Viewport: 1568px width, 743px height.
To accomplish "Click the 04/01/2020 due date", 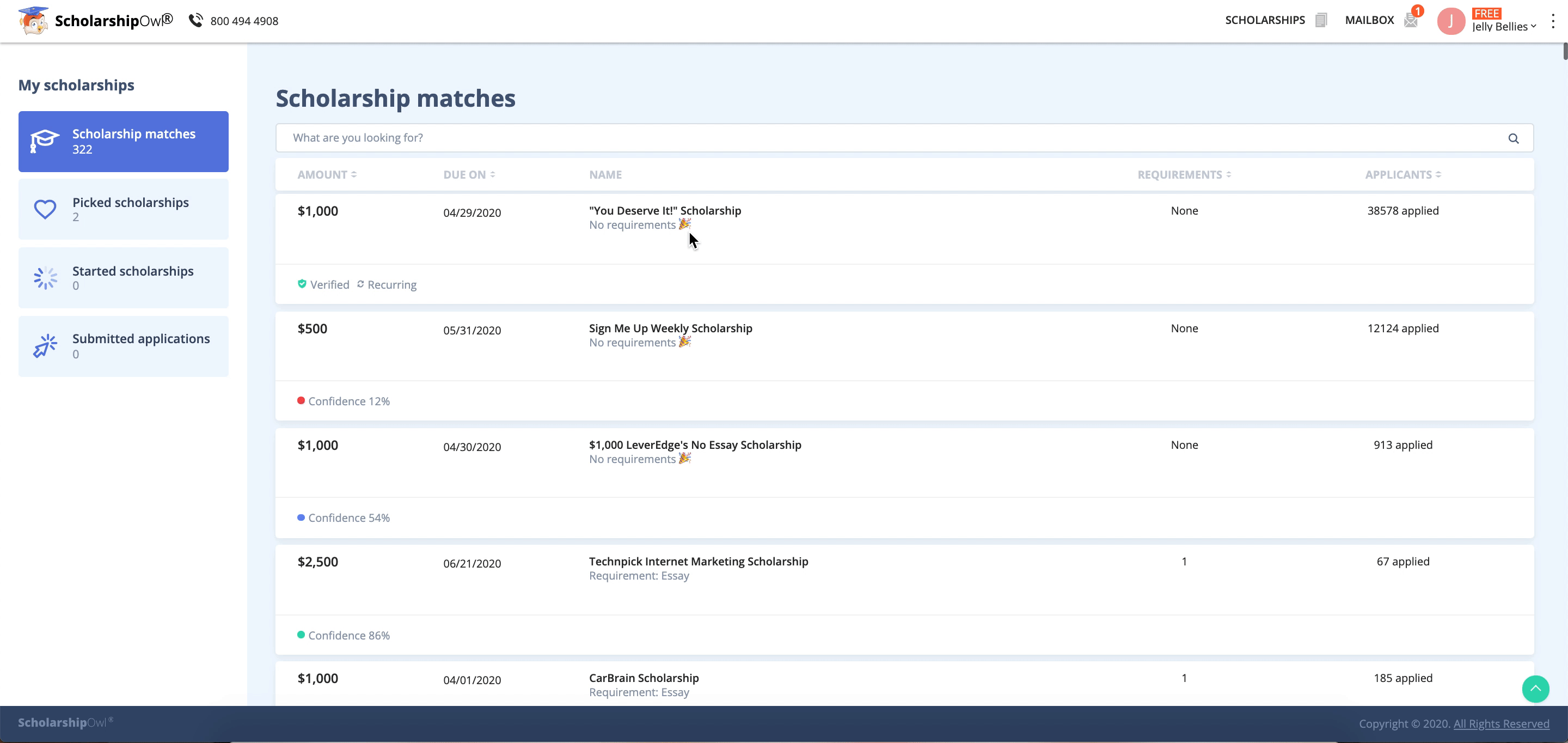I will pos(471,680).
